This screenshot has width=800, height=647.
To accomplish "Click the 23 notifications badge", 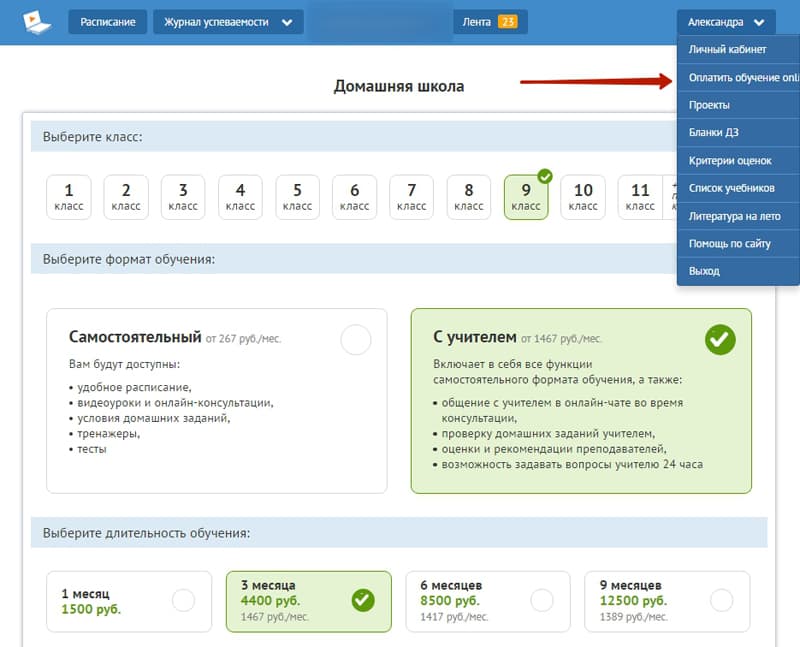I will click(508, 22).
